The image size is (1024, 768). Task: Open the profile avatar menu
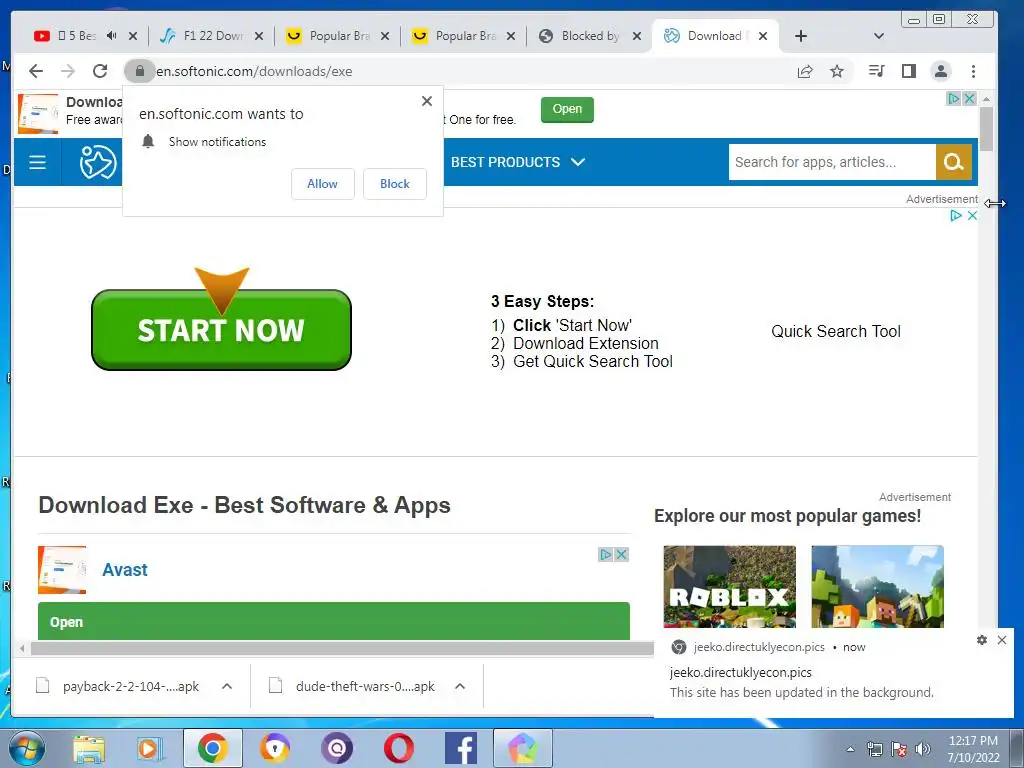(940, 71)
